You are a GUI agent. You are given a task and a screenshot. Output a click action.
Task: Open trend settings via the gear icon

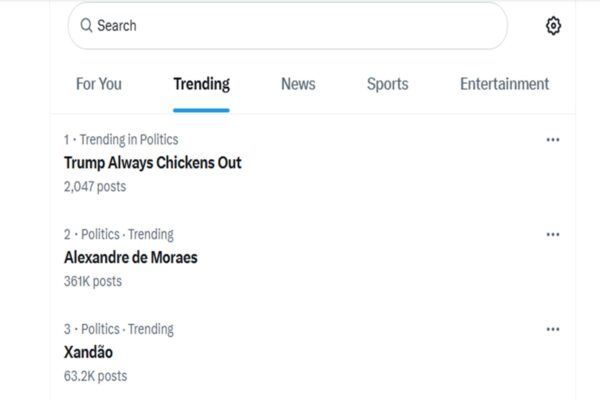(553, 26)
